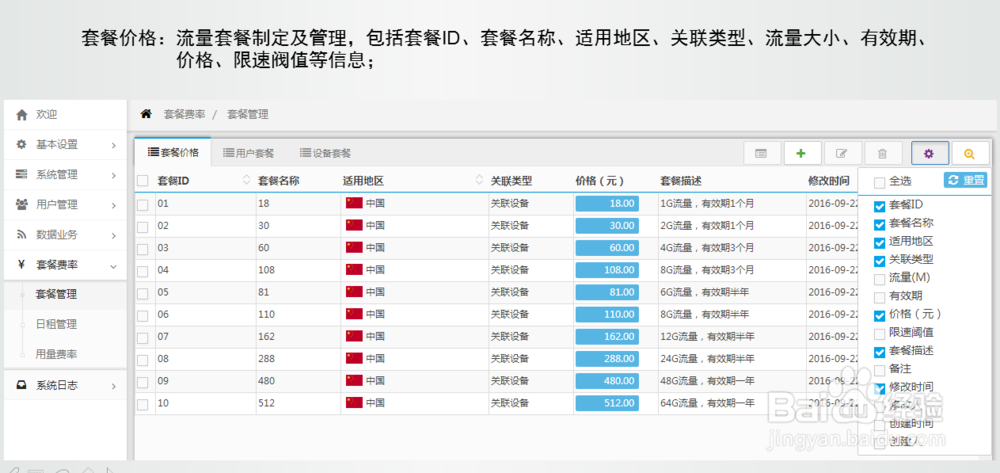The width and height of the screenshot is (1000, 473).
Task: Click the 288.00 price bar
Action: 607,359
